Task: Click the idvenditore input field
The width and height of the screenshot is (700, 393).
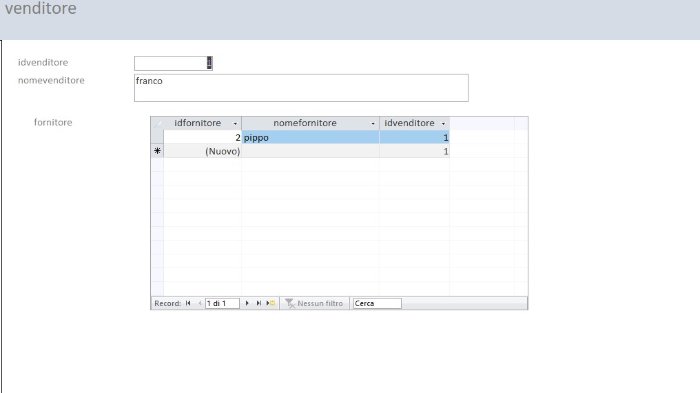Action: [173, 63]
